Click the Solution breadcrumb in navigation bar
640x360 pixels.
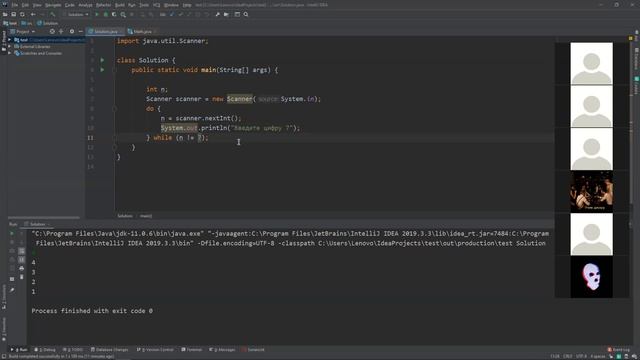coord(47,23)
